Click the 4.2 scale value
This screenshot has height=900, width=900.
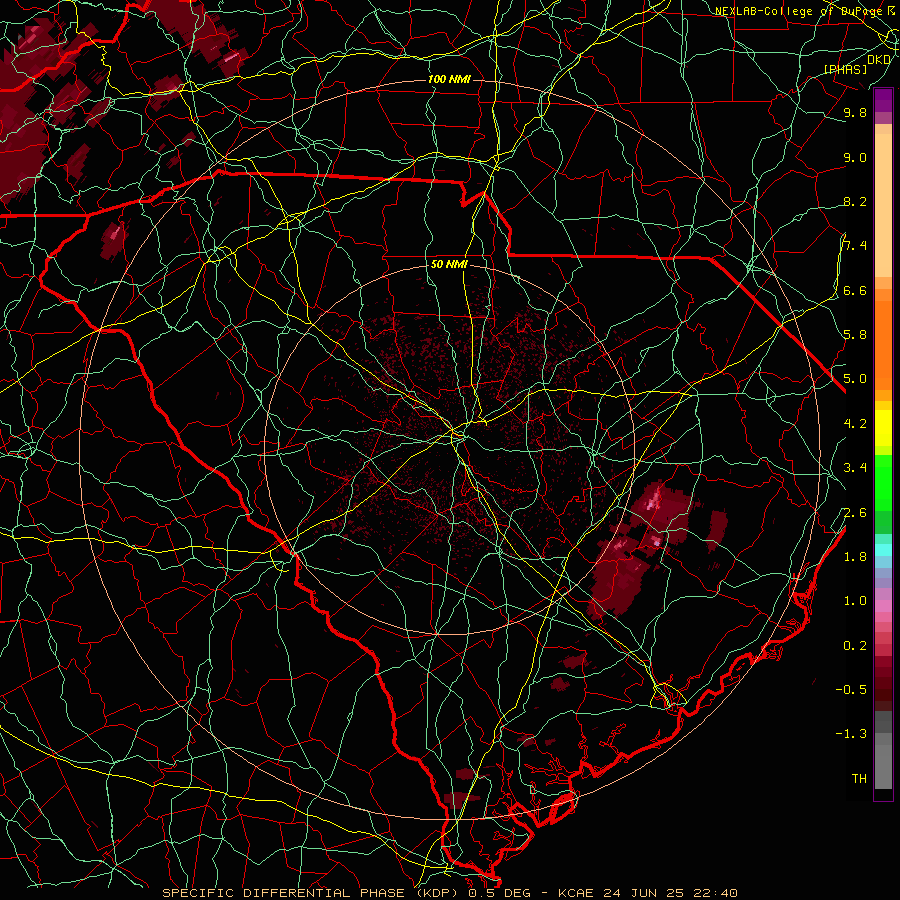[855, 424]
